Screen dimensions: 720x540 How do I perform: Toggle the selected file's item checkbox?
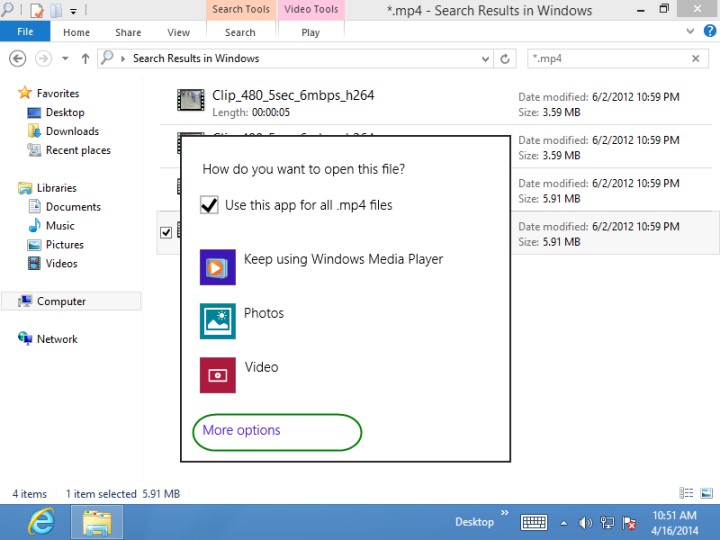point(166,233)
